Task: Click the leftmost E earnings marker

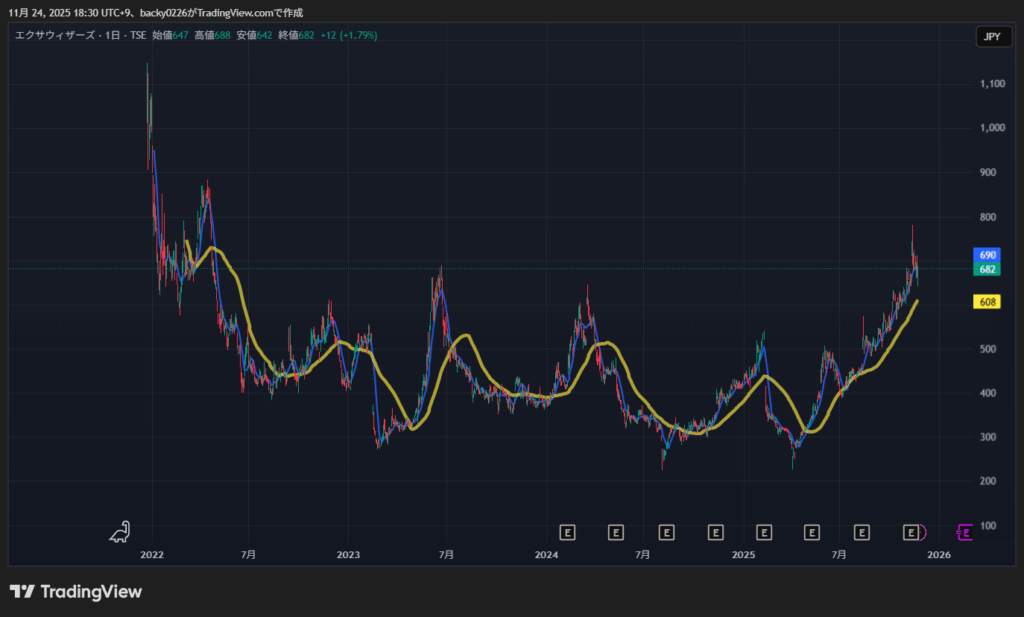Action: click(x=567, y=532)
